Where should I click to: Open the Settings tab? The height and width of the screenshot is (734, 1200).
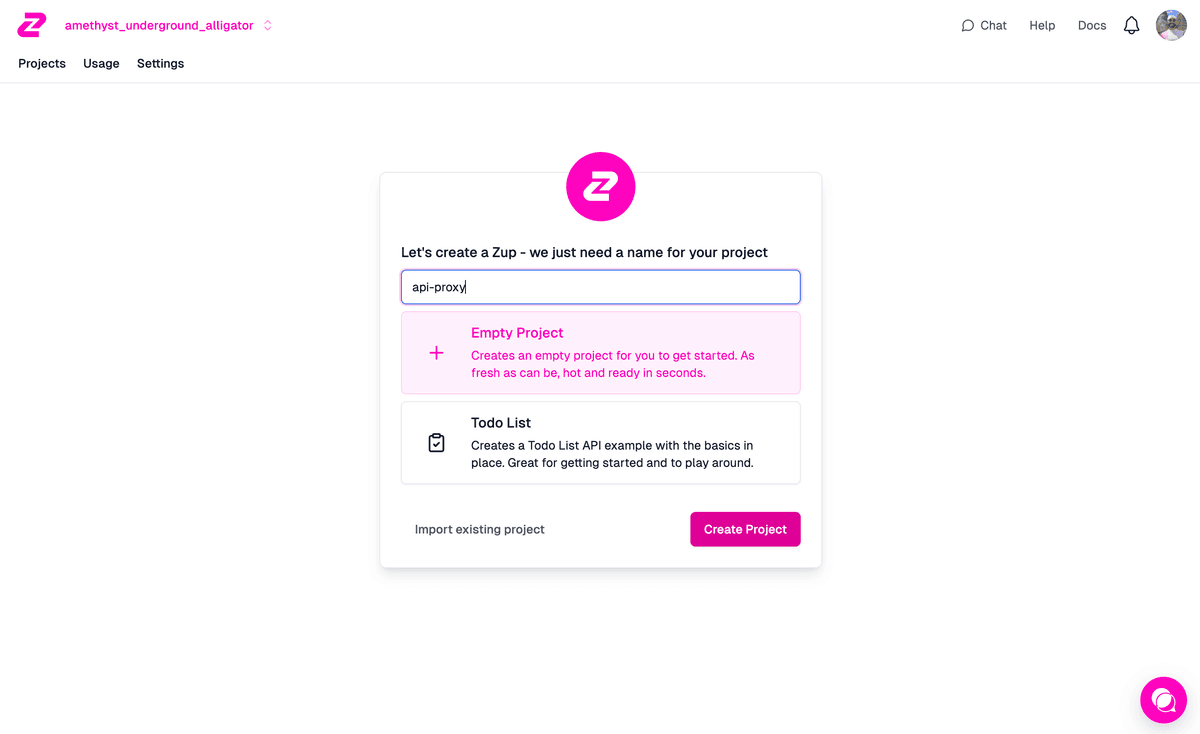coord(160,63)
